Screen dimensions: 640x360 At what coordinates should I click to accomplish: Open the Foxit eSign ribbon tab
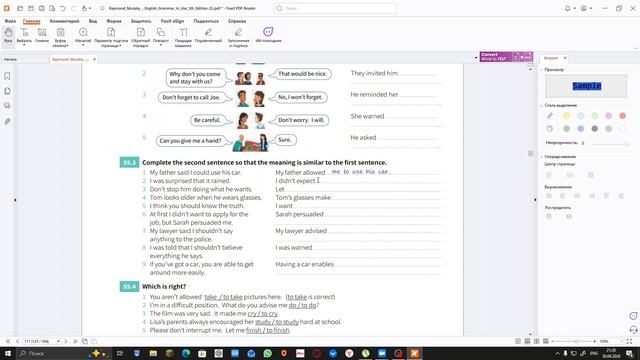click(172, 21)
